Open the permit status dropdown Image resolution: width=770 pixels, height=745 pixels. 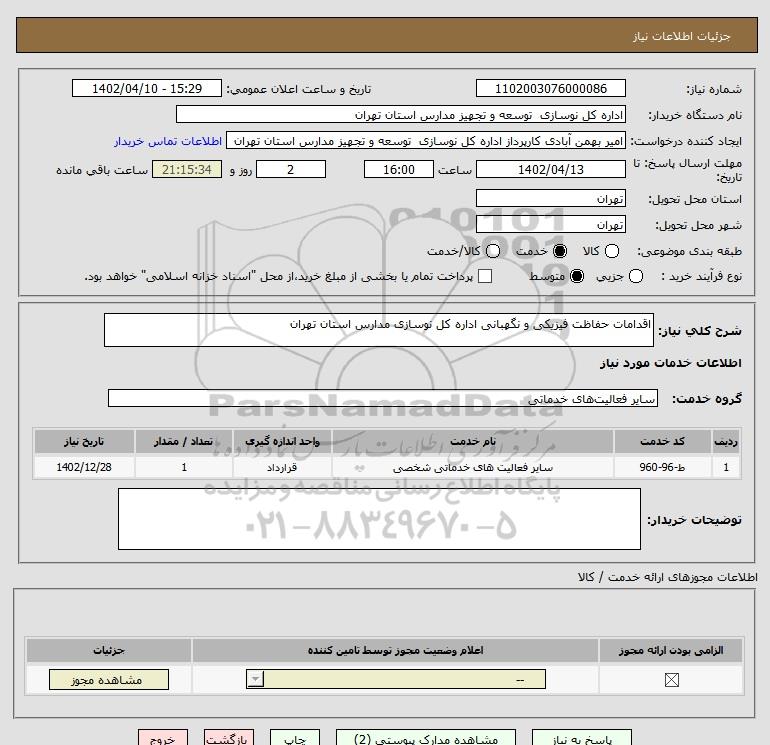tap(396, 680)
